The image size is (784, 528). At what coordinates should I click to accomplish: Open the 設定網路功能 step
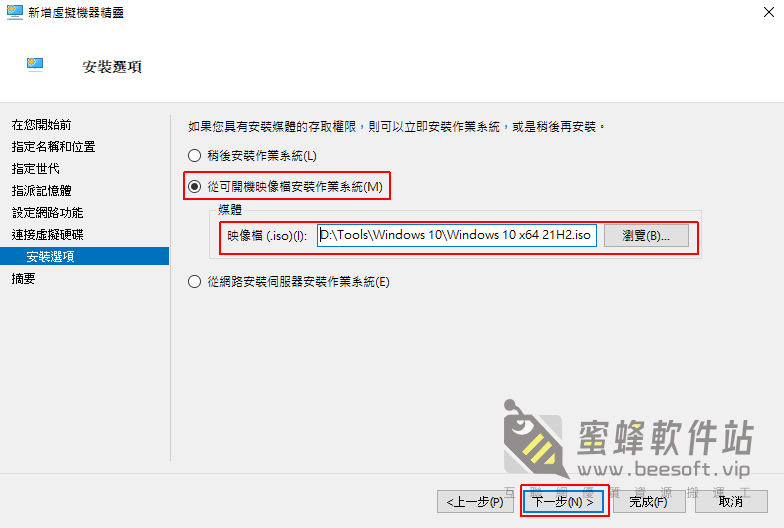(x=47, y=212)
